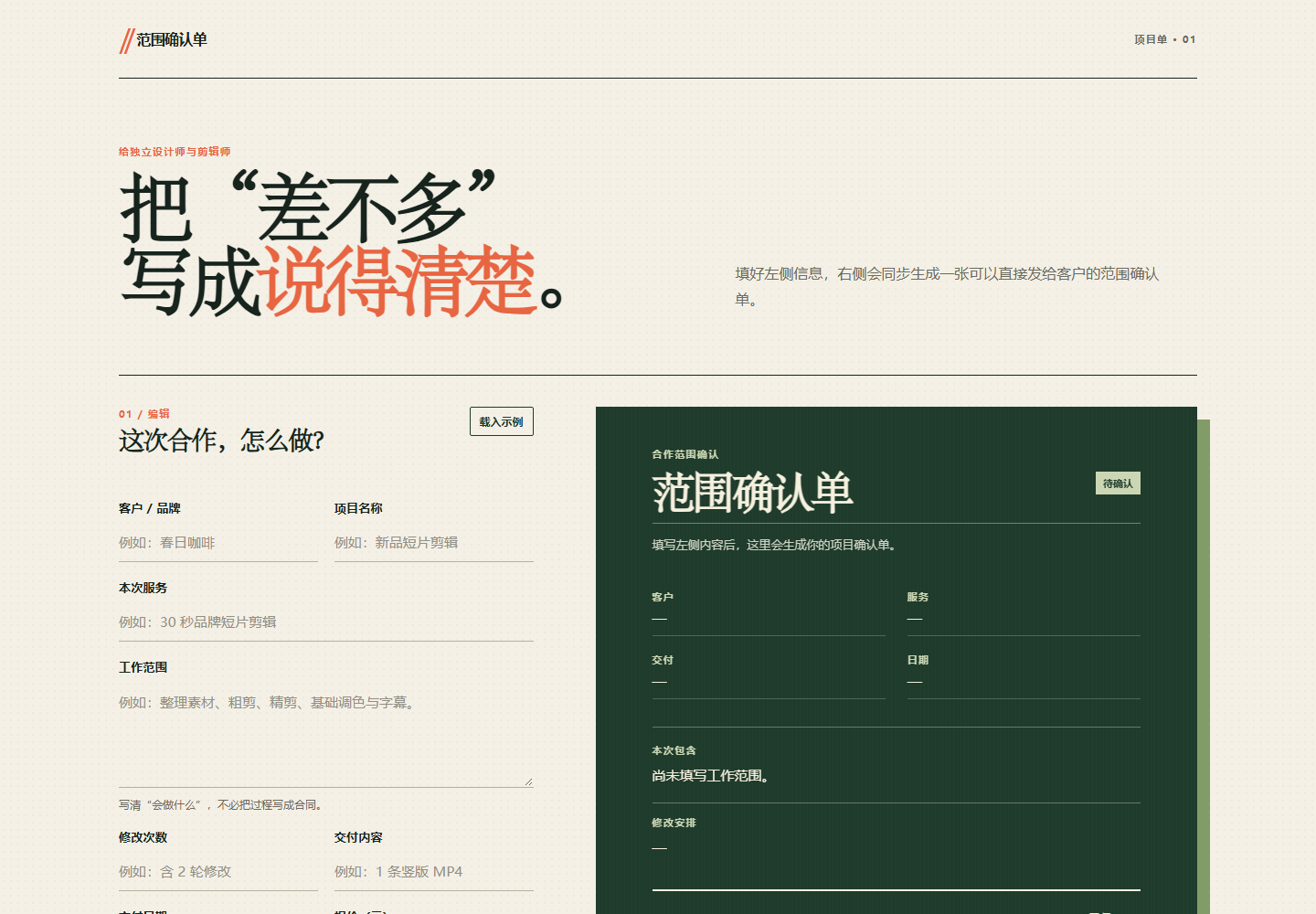Click the 这次合作,怎么做? heading
Image resolution: width=1316 pixels, height=914 pixels.
pyautogui.click(x=222, y=441)
